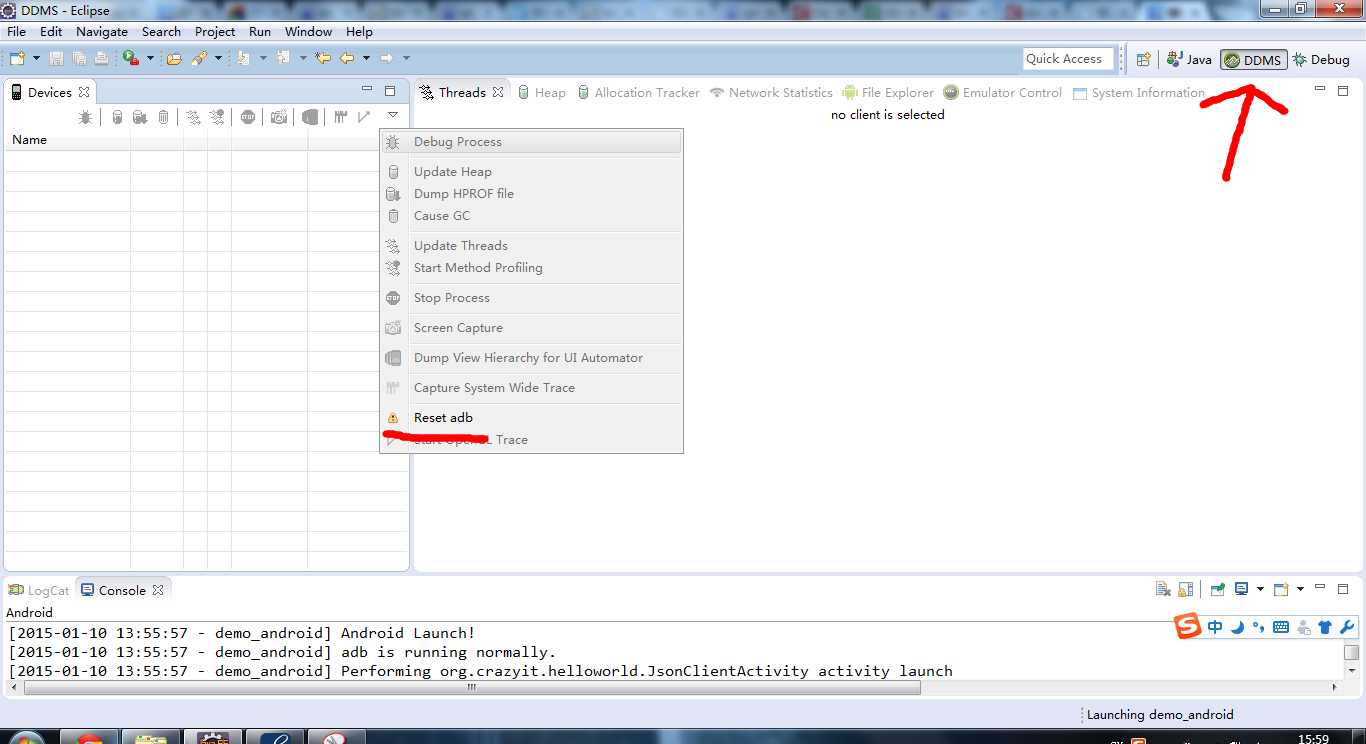1366x744 pixels.
Task: Click the Back navigation arrow in toolbar
Action: [347, 58]
